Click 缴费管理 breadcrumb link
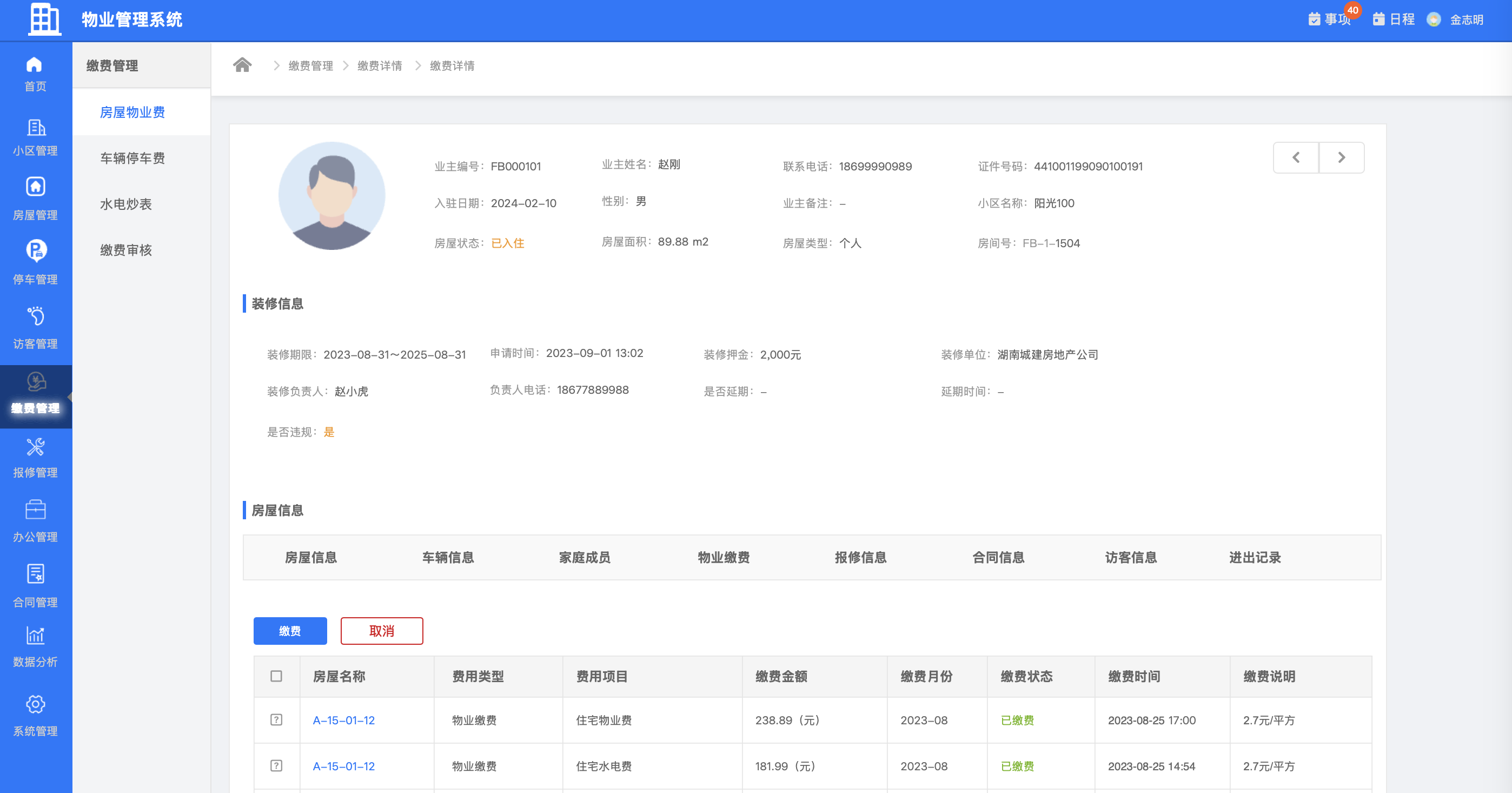 coord(310,66)
